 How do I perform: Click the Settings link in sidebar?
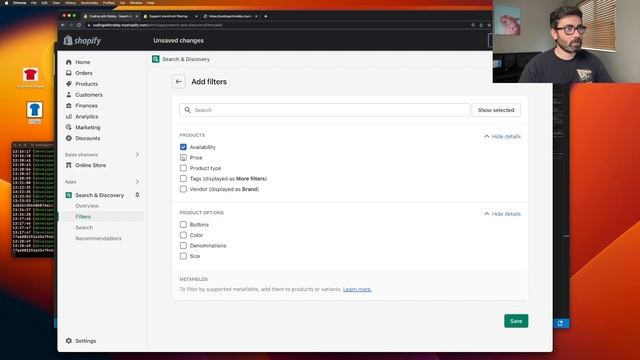[x=86, y=341]
